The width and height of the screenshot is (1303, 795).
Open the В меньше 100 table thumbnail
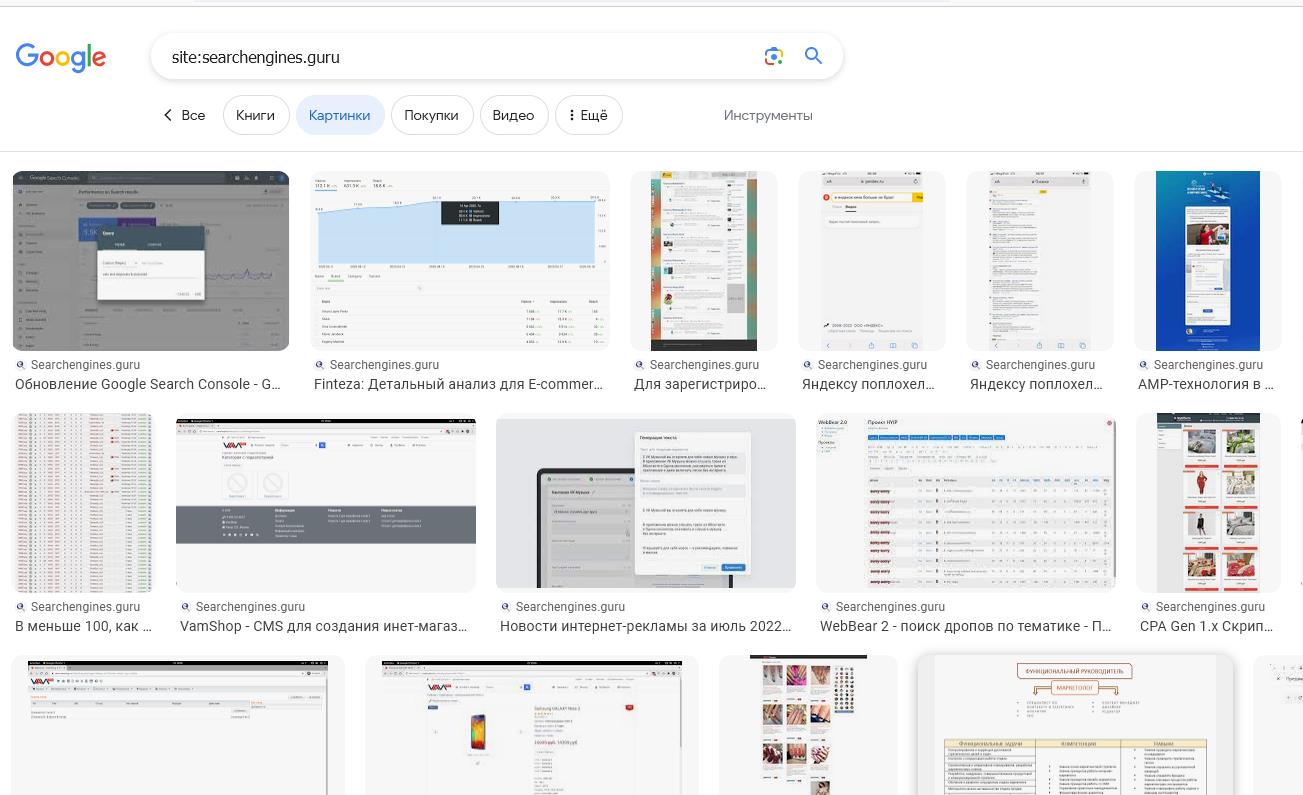[x=83, y=503]
